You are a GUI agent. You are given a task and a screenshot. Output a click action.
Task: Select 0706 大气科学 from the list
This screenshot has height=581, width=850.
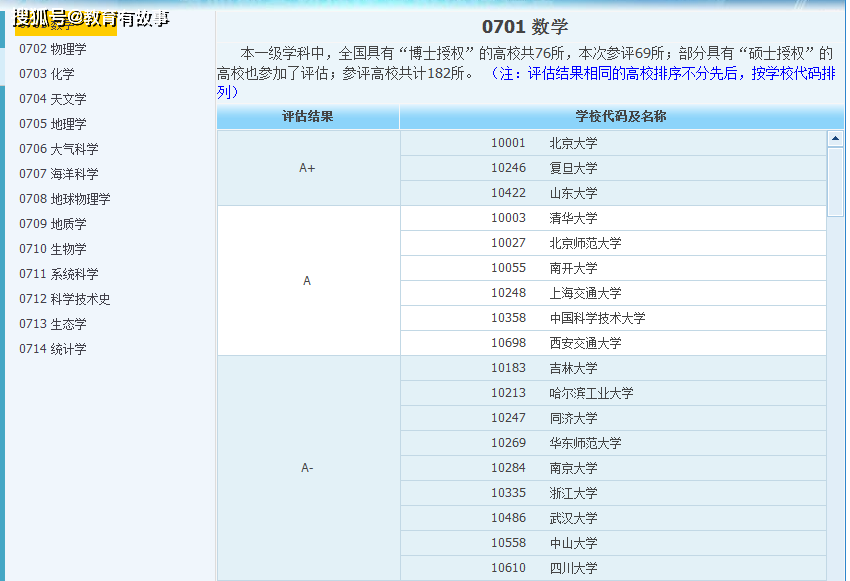tap(59, 149)
